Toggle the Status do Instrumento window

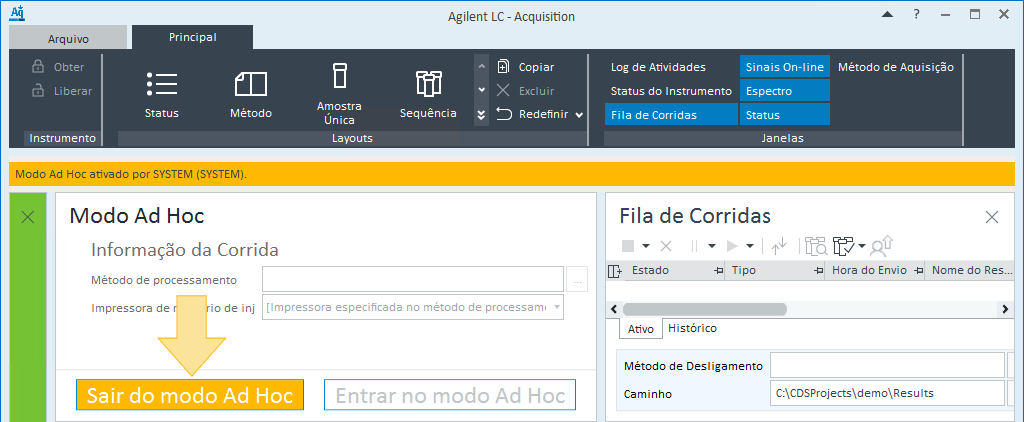pyautogui.click(x=671, y=91)
